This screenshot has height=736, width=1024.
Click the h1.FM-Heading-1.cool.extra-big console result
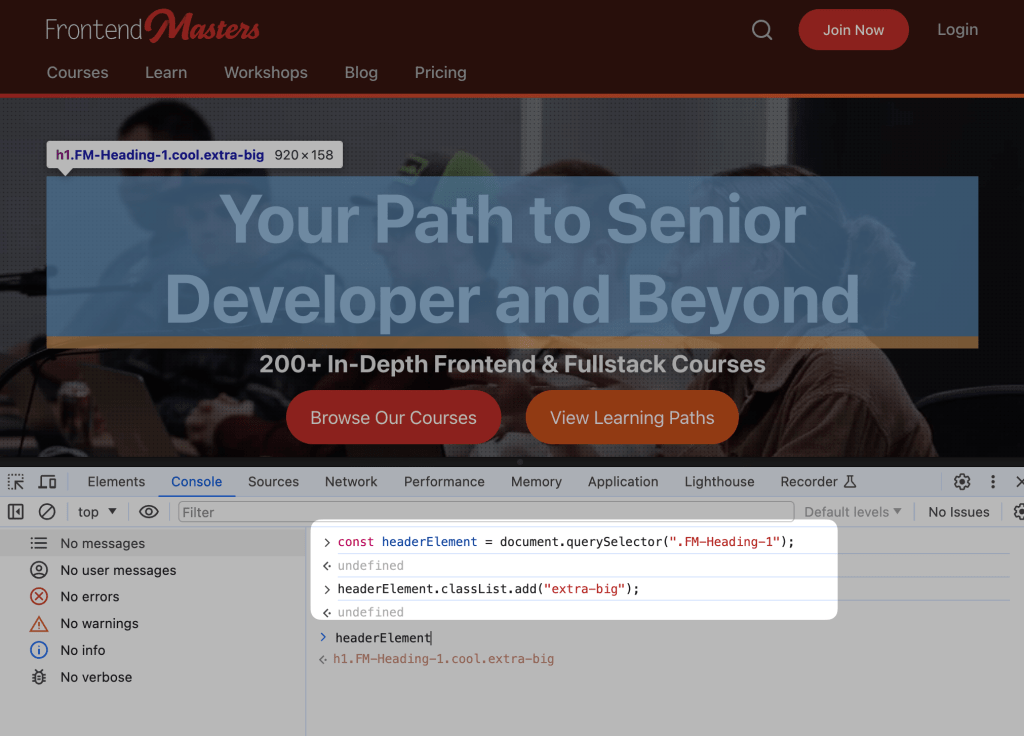click(443, 659)
